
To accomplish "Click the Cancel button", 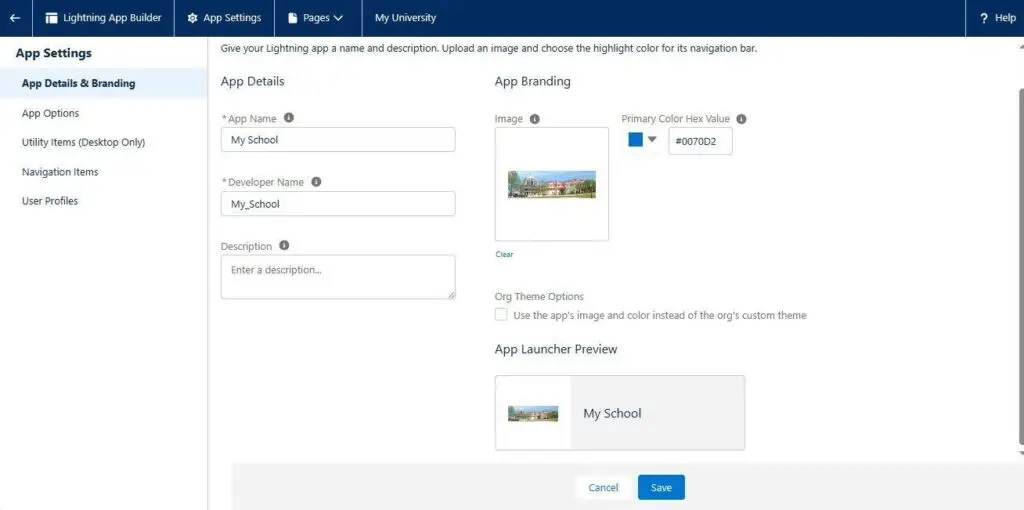I will (603, 488).
